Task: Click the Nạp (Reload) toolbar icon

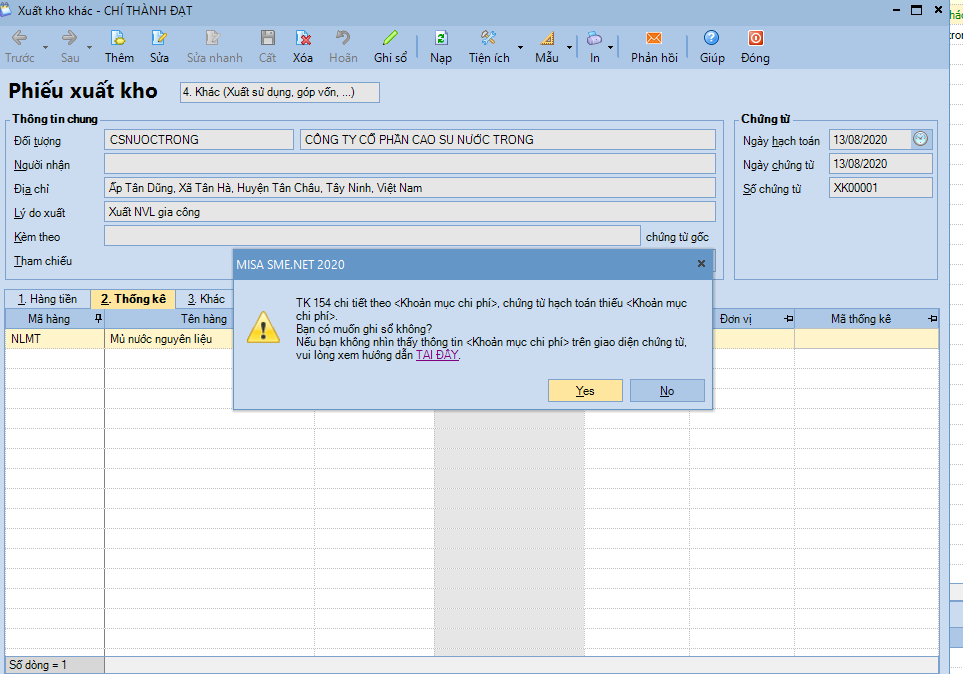Action: coord(441,39)
